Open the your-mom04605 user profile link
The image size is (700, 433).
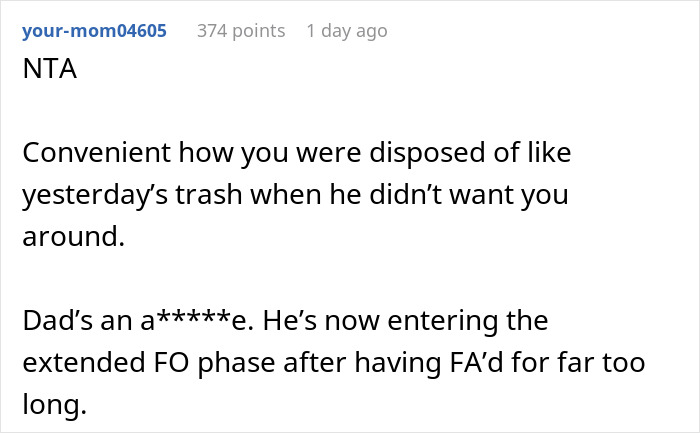(94, 31)
